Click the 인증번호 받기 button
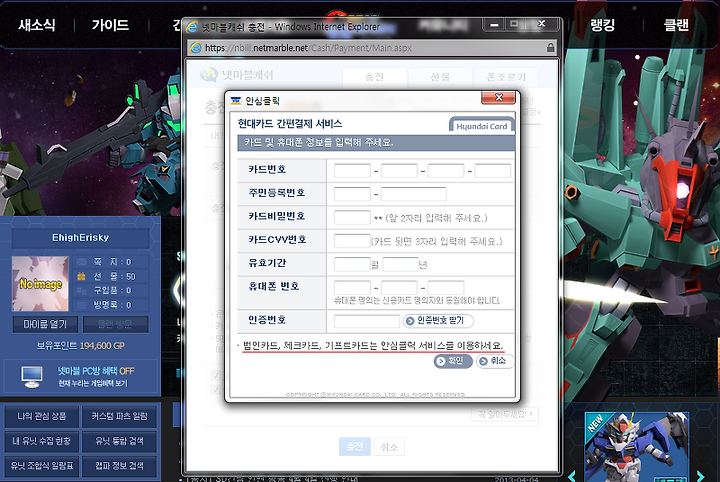Screen dimensions: 720x482 pos(438,320)
